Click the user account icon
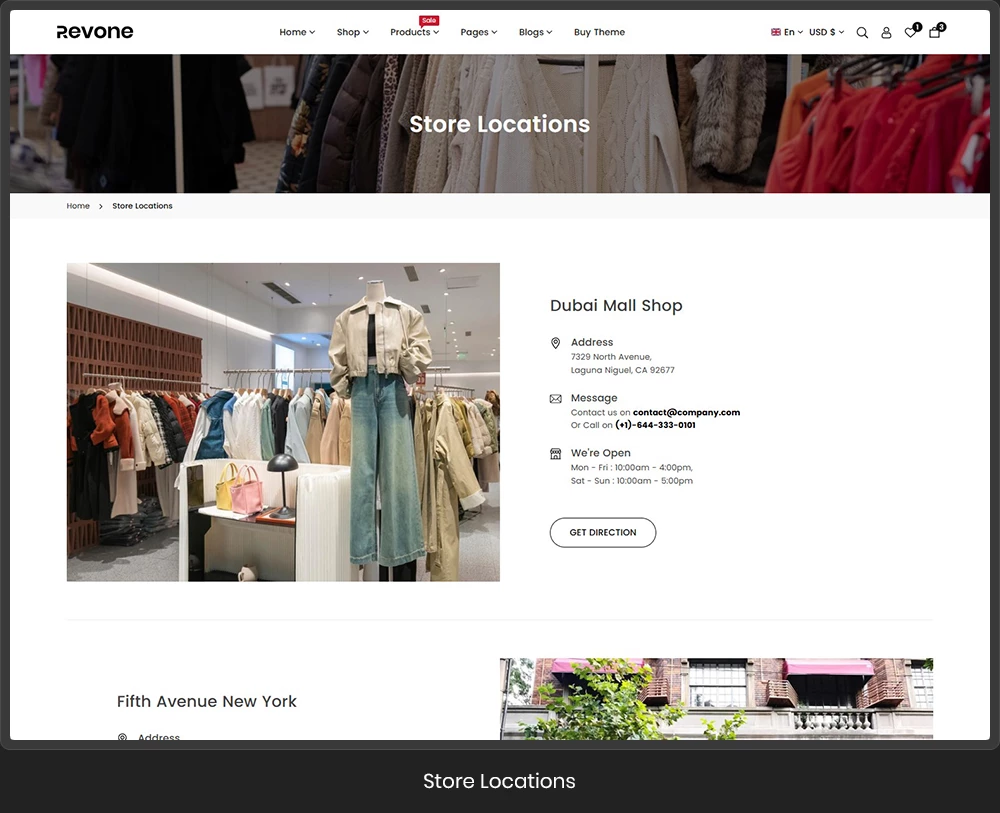 coord(886,32)
